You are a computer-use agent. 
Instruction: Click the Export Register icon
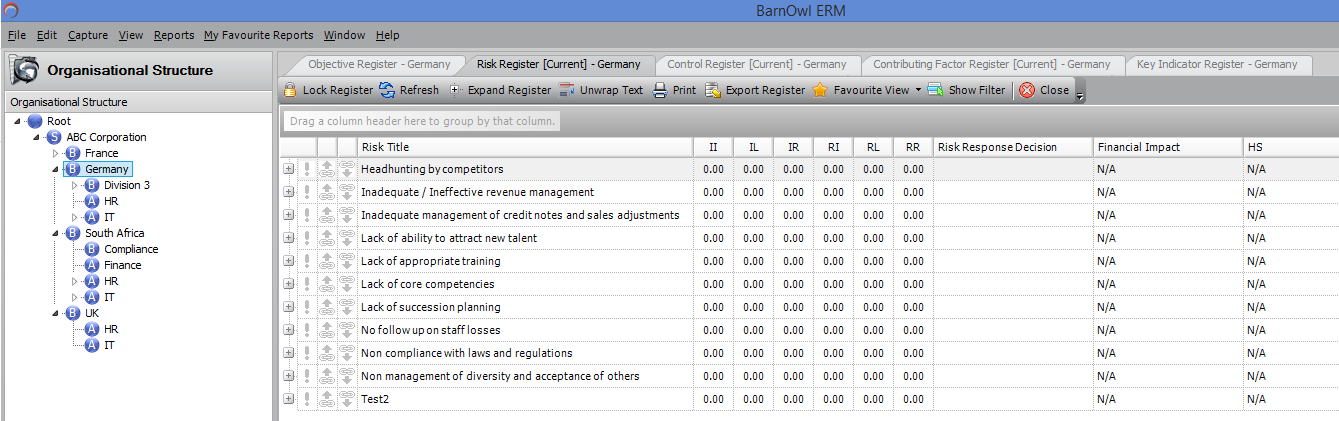pyautogui.click(x=713, y=90)
